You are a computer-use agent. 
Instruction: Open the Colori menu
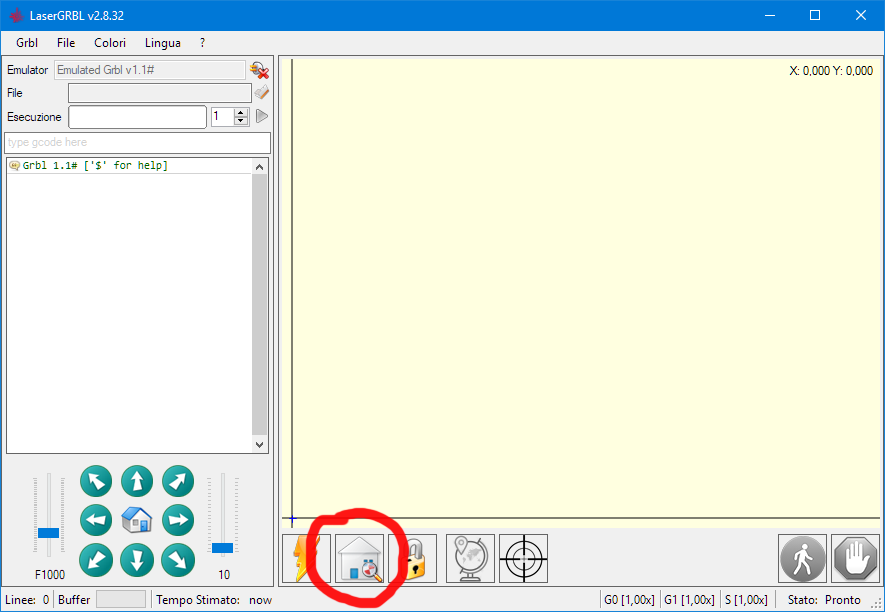(110, 43)
